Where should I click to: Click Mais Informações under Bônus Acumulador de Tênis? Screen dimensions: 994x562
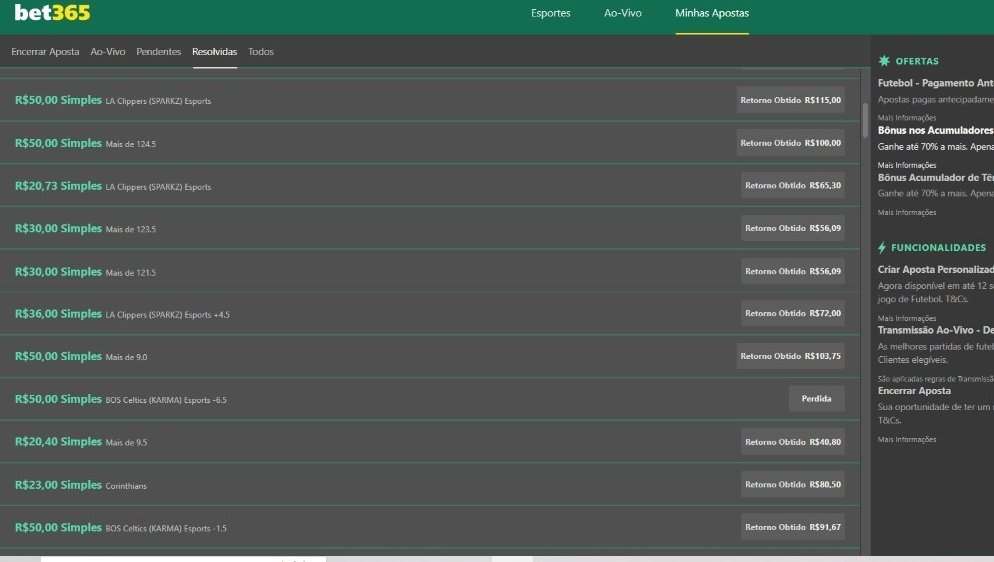click(x=907, y=212)
